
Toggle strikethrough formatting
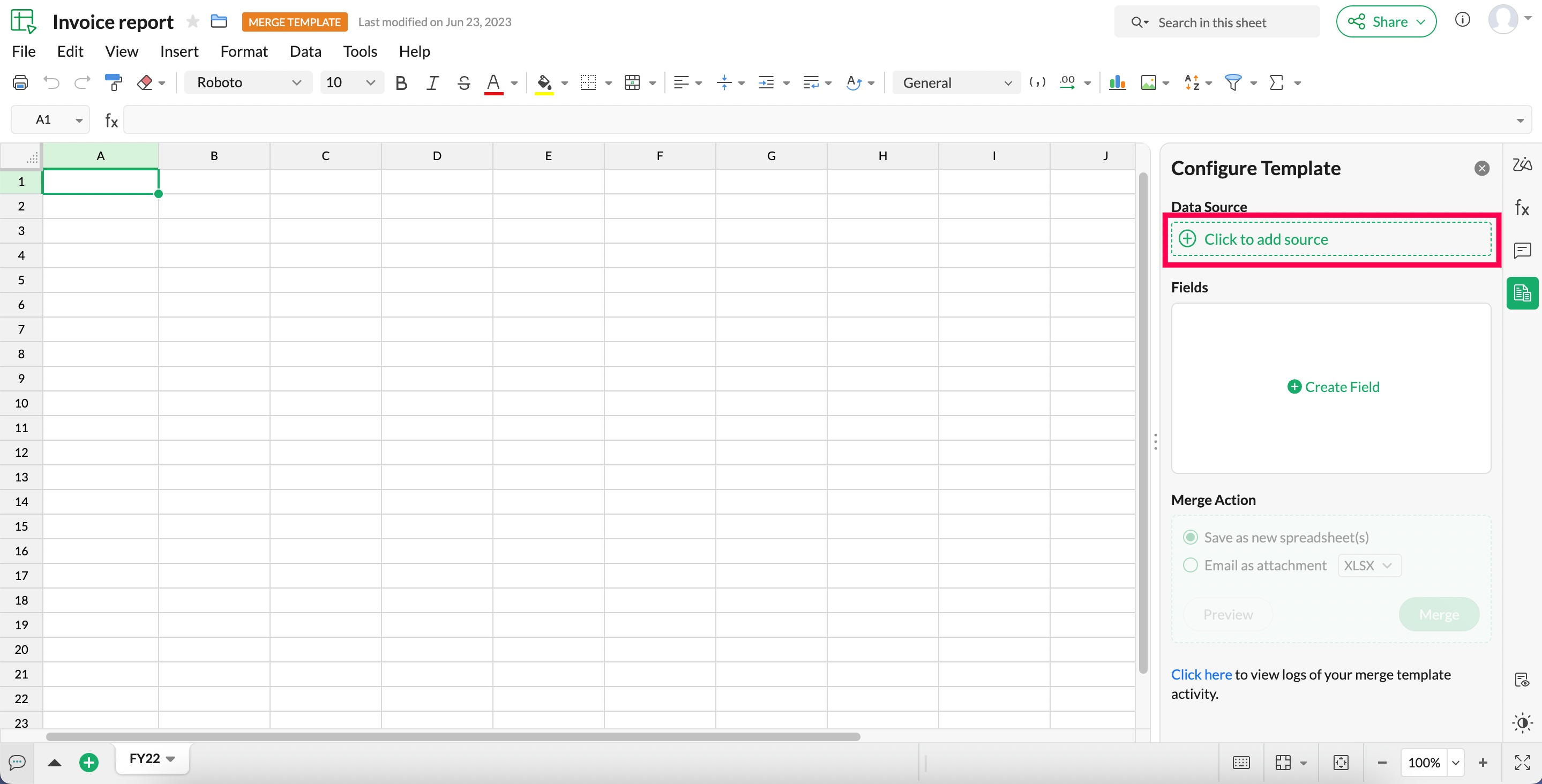coord(463,82)
